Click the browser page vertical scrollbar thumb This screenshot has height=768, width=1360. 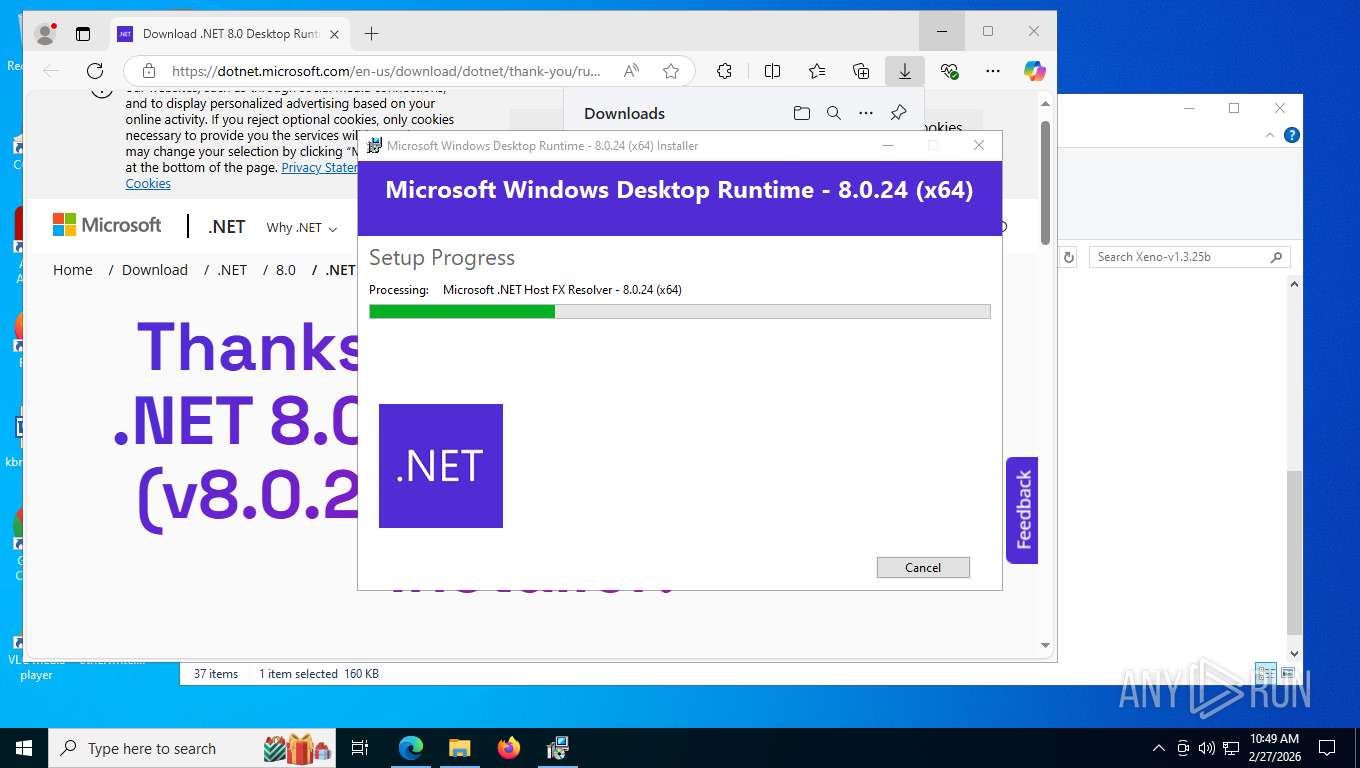1045,183
